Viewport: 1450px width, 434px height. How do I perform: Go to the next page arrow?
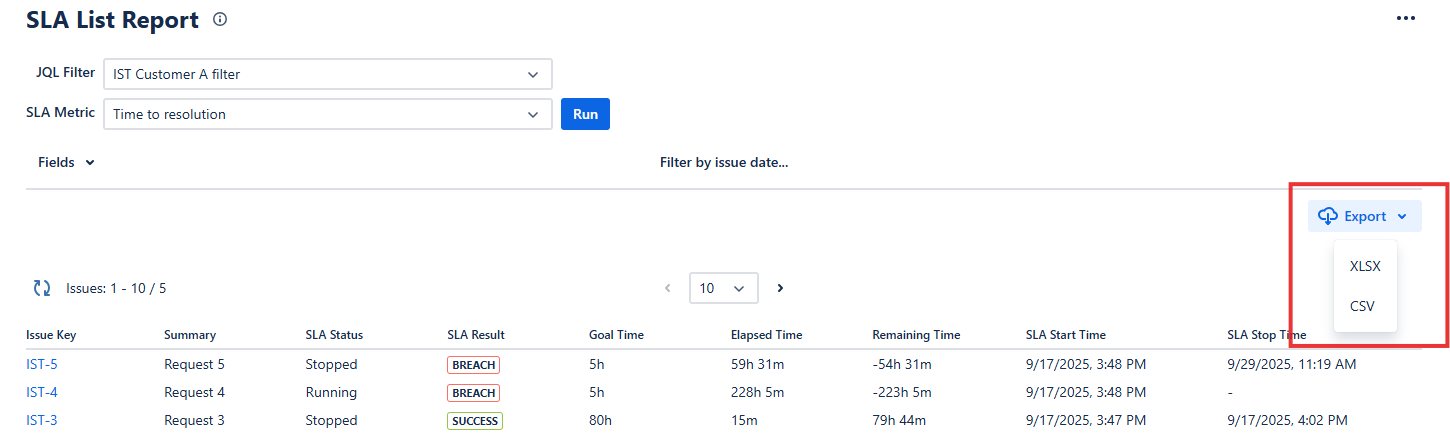pyautogui.click(x=780, y=288)
